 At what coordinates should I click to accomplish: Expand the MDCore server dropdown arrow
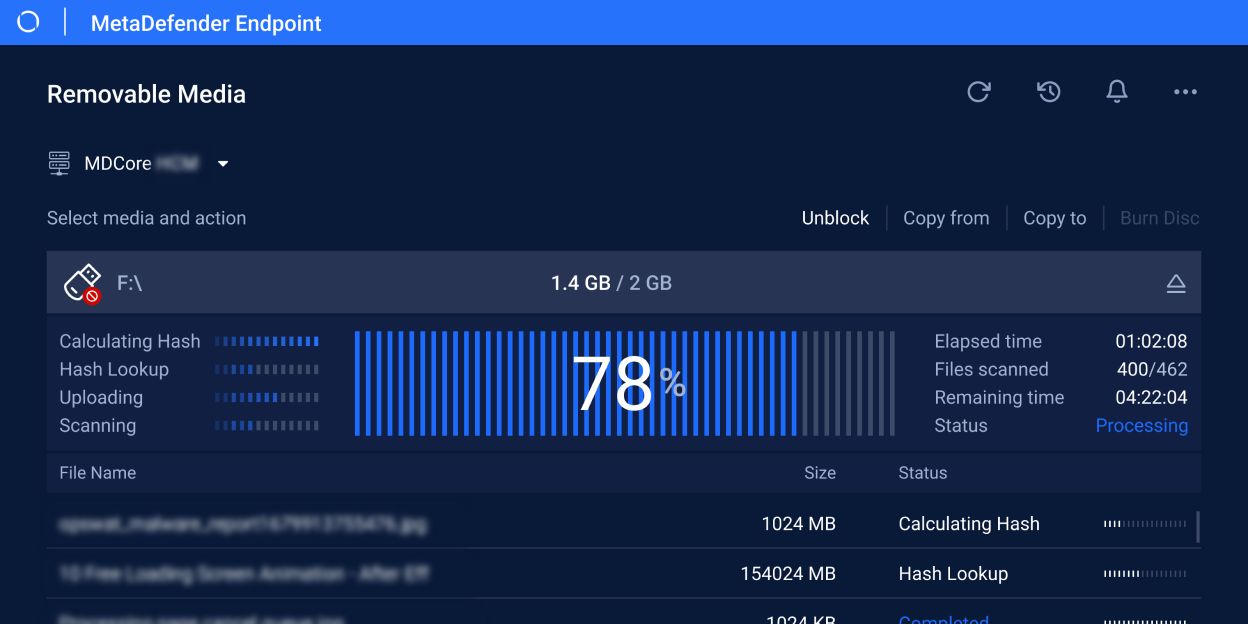click(223, 164)
